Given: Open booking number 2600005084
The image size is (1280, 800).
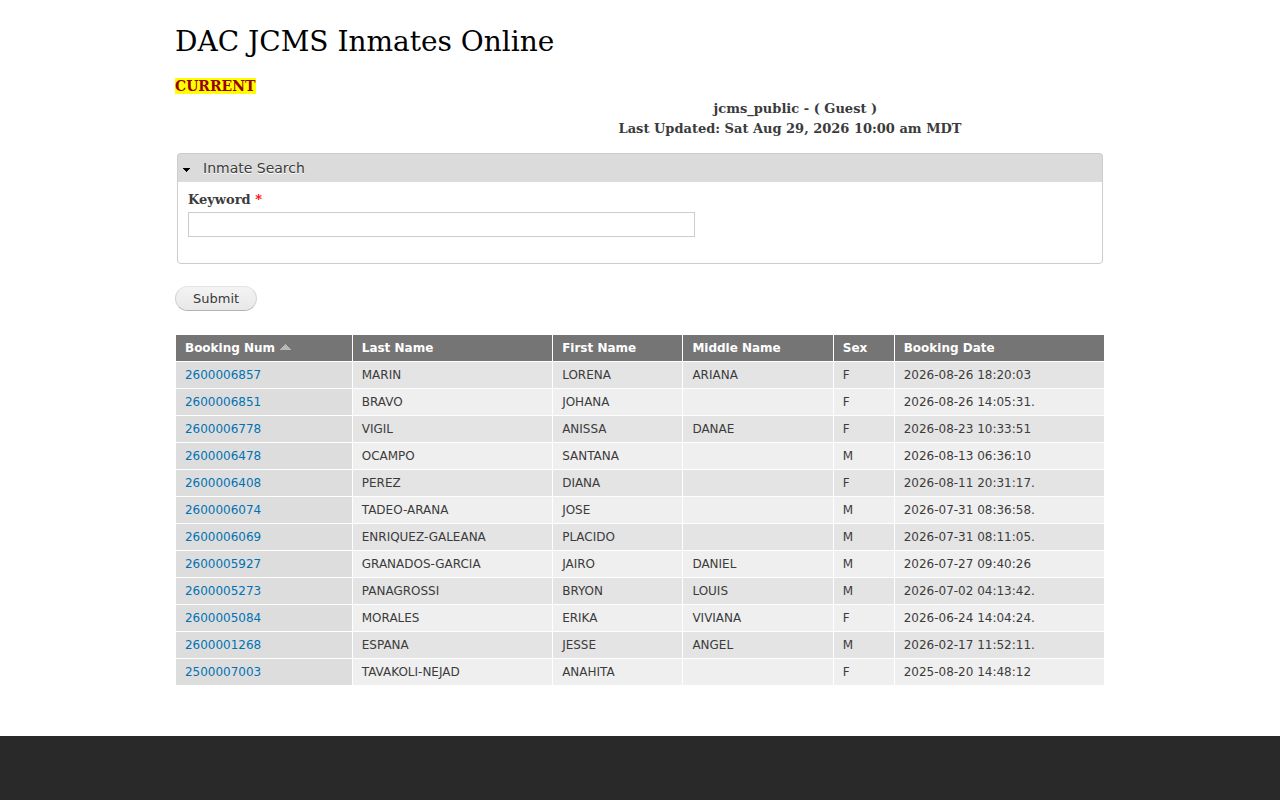Looking at the screenshot, I should click(x=223, y=618).
